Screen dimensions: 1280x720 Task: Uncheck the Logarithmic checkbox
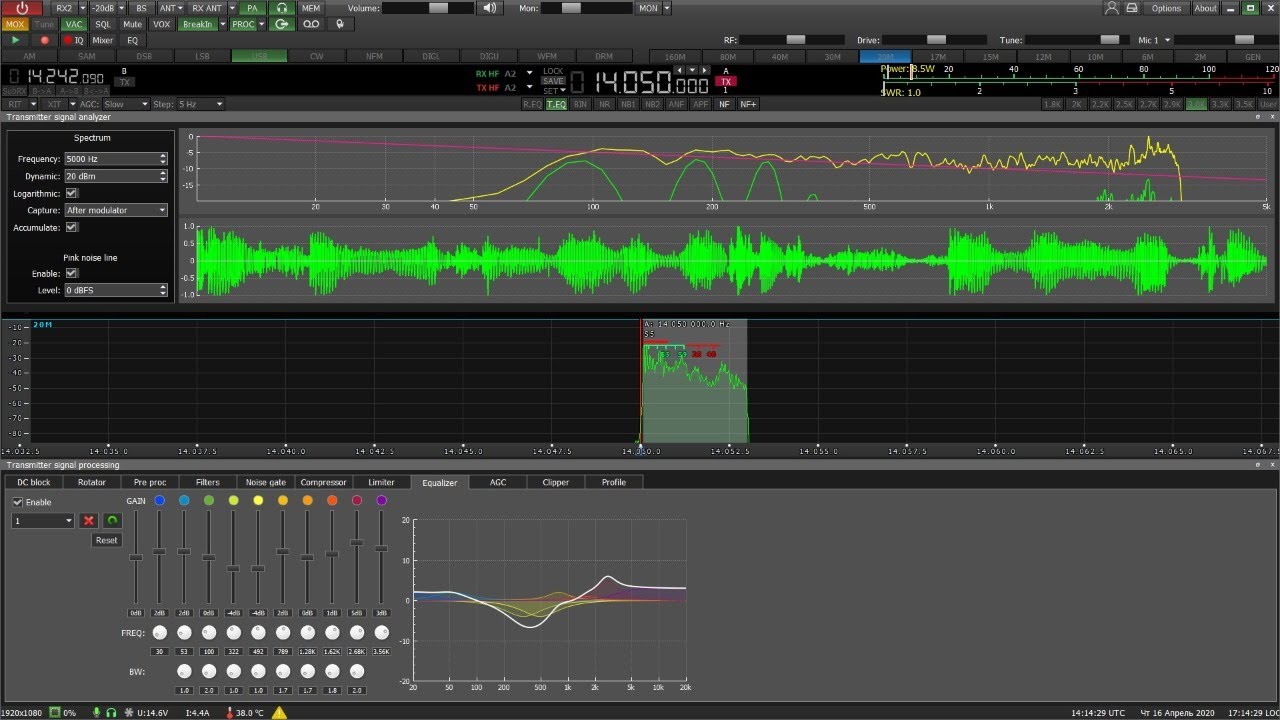[71, 193]
